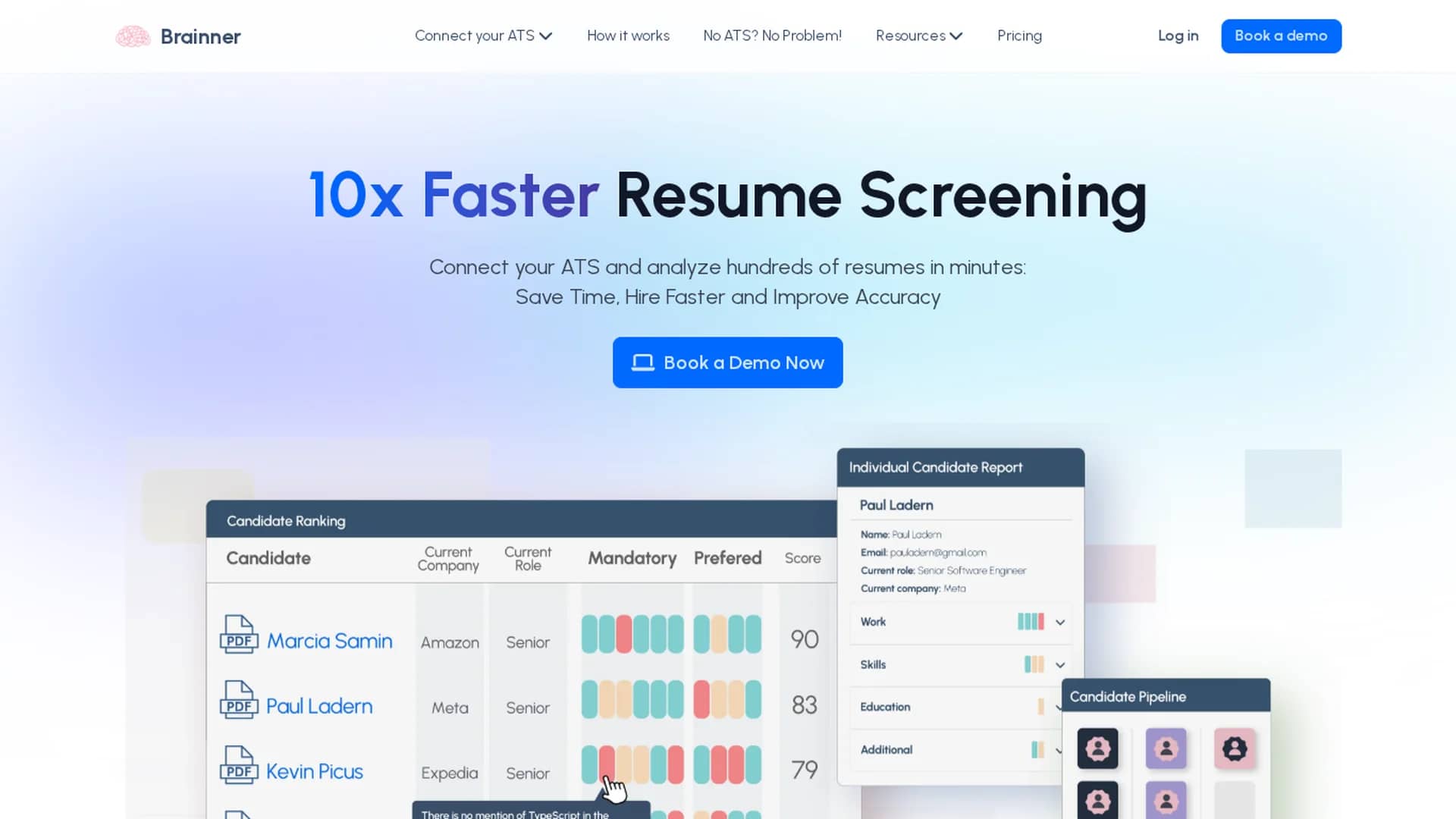Select the top purple avatar in Candidate Pipeline
The width and height of the screenshot is (1456, 819).
[1166, 748]
